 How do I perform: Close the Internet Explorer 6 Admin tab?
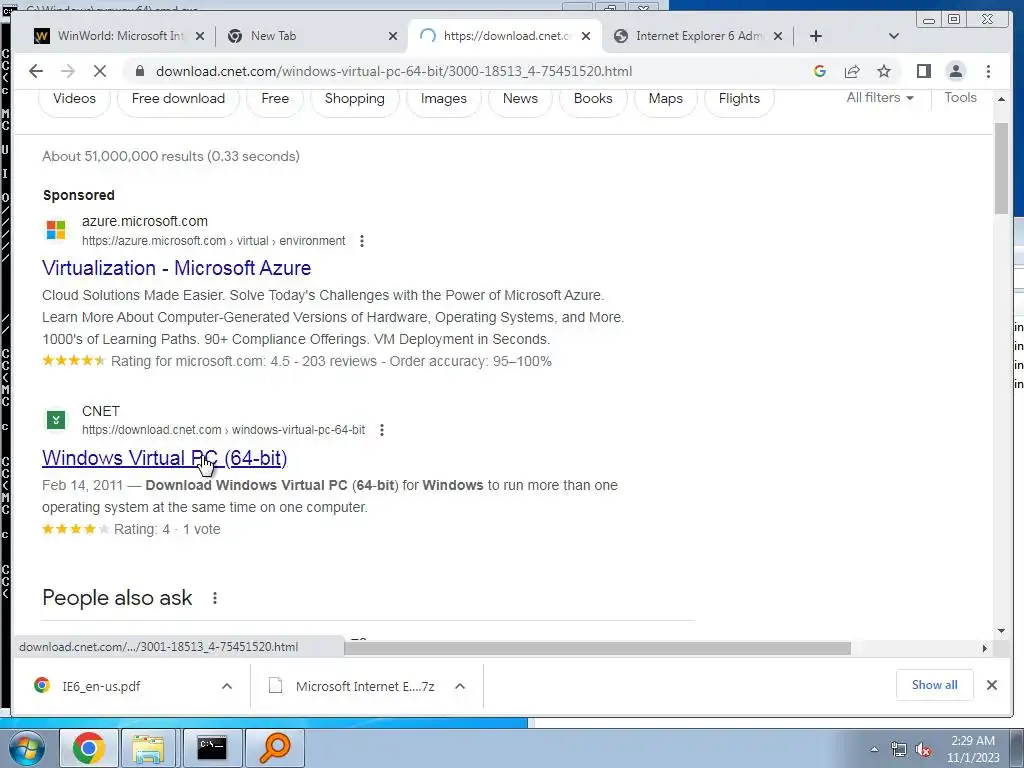click(778, 36)
